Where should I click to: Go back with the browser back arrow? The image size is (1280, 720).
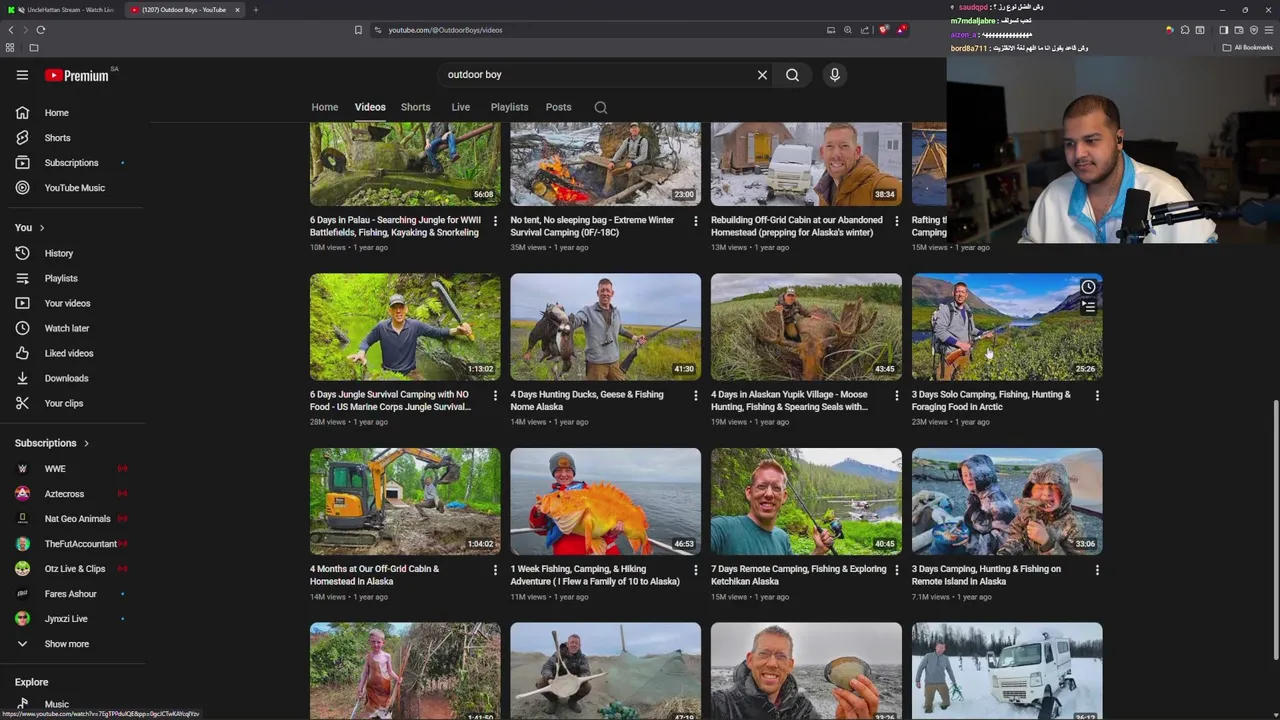[11, 30]
